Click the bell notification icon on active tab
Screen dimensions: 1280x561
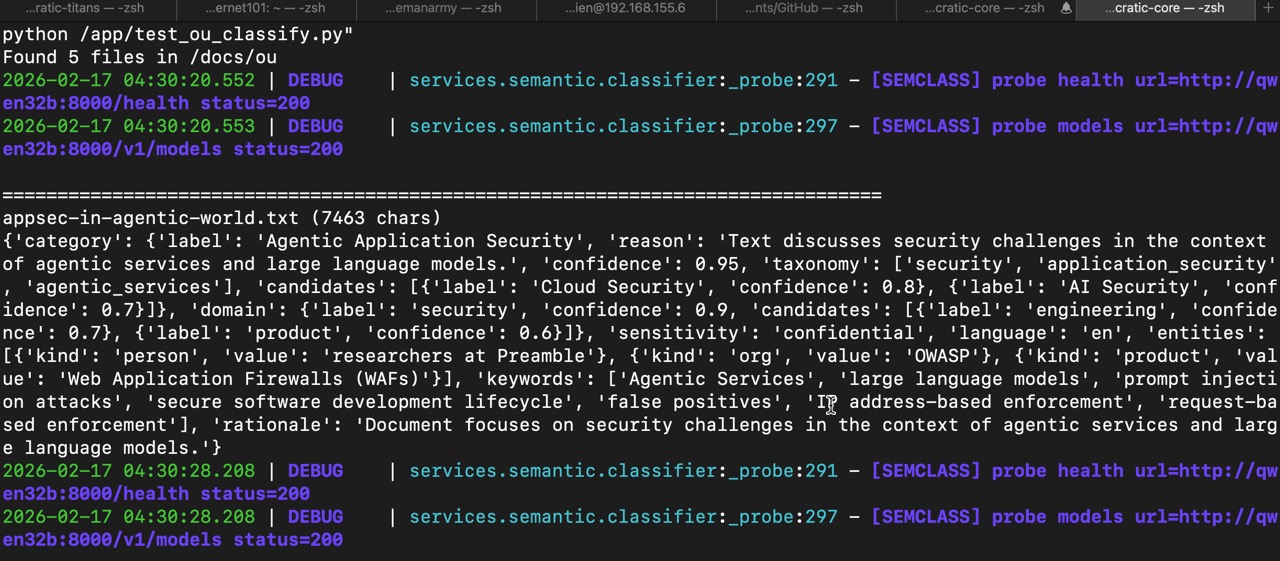click(x=1066, y=8)
